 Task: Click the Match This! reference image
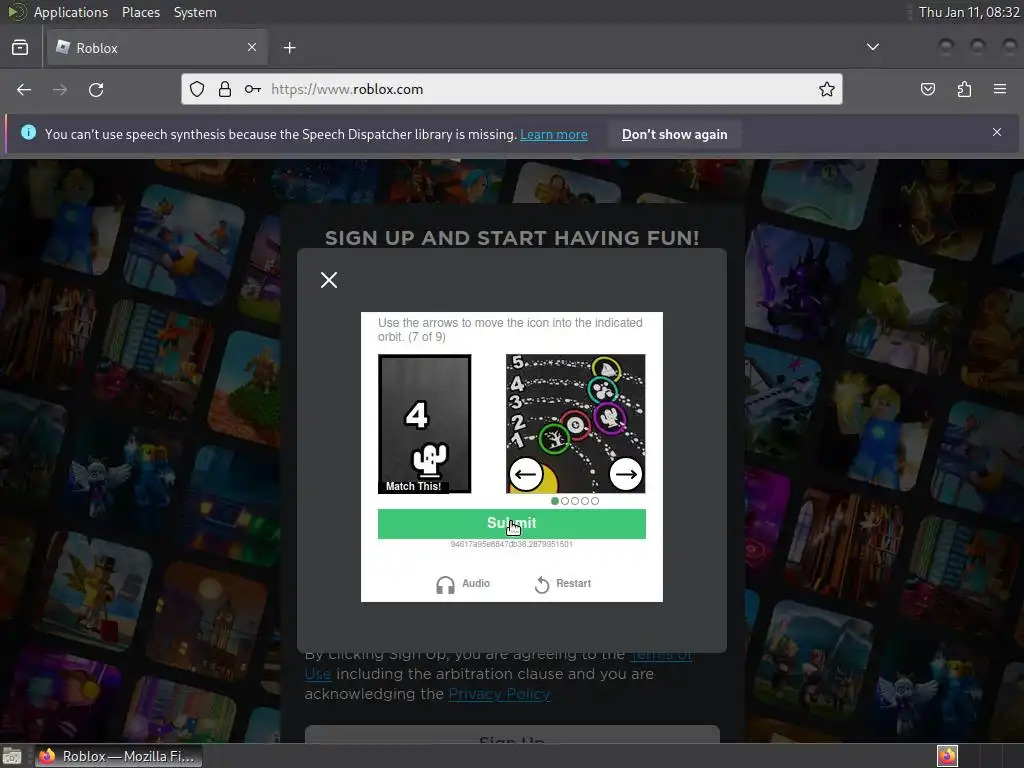424,424
